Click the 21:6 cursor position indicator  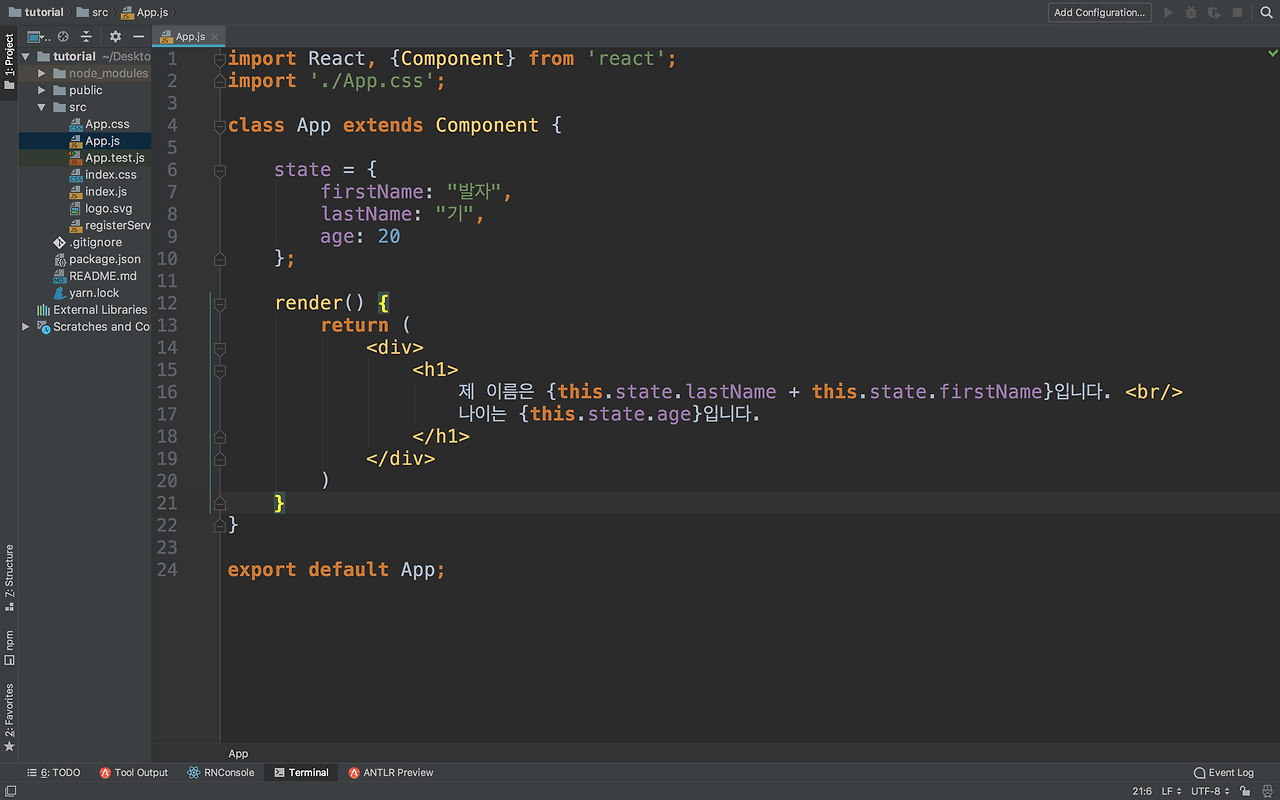pos(1142,791)
